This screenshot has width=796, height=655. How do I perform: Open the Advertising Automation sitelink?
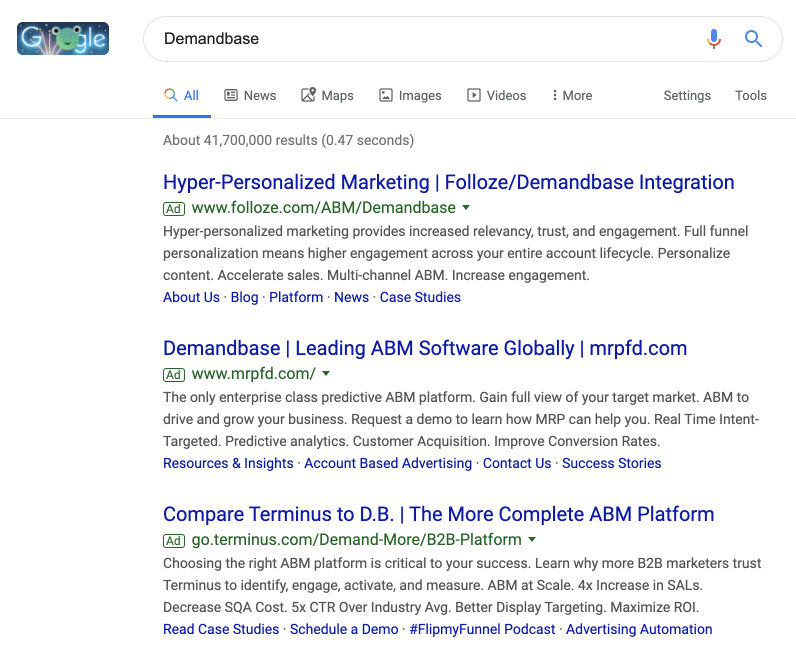639,629
